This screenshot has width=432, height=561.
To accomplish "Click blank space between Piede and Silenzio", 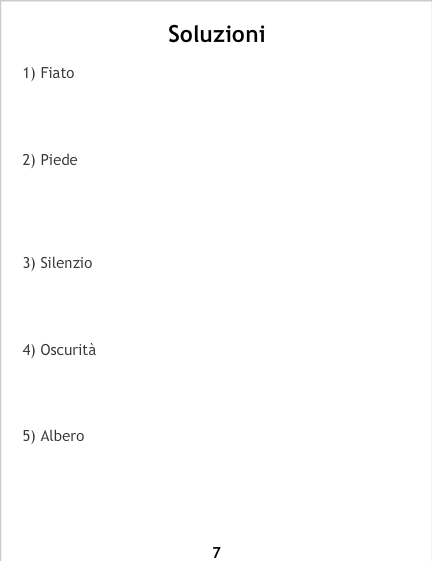I will coord(216,211).
